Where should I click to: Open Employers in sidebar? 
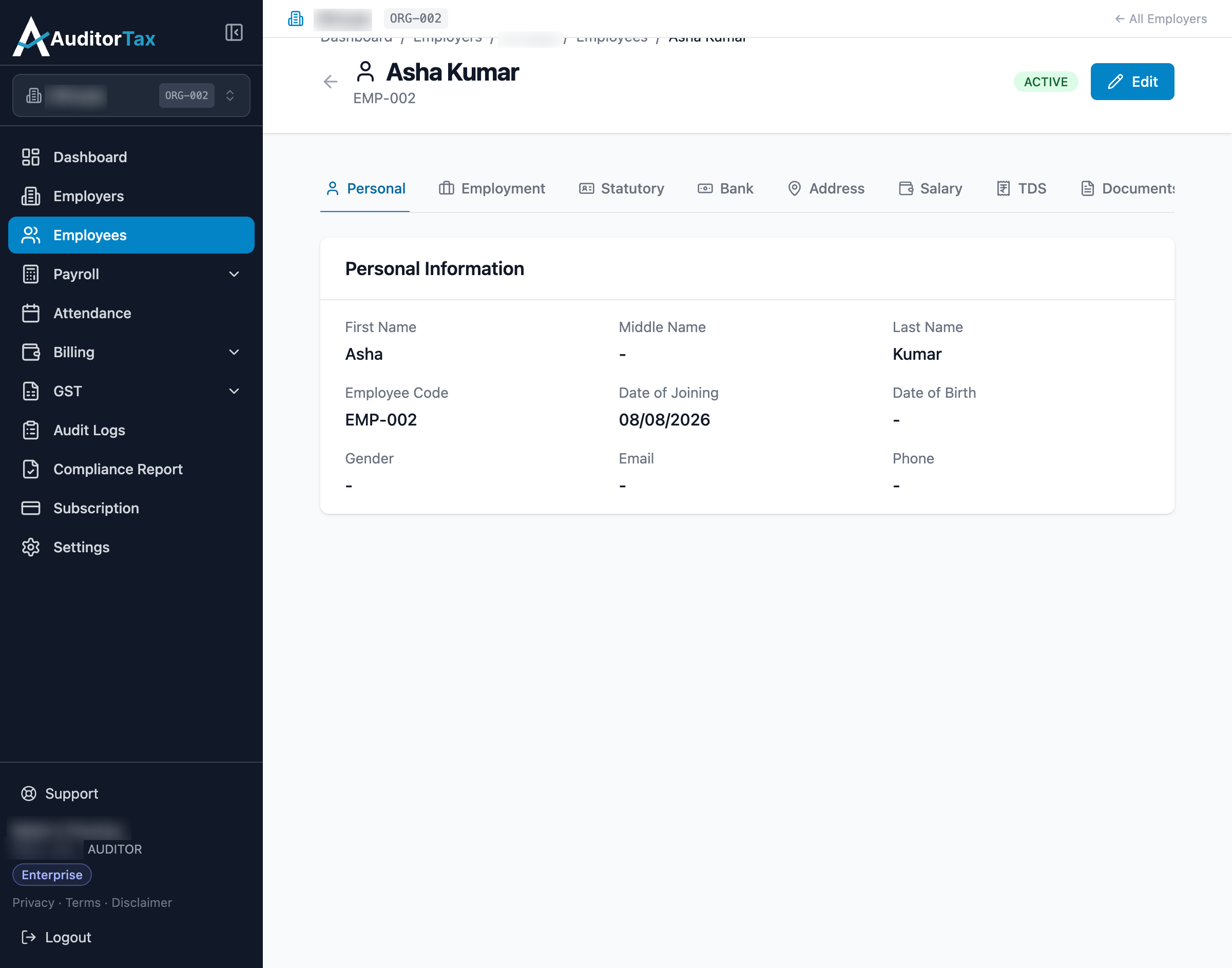[131, 196]
